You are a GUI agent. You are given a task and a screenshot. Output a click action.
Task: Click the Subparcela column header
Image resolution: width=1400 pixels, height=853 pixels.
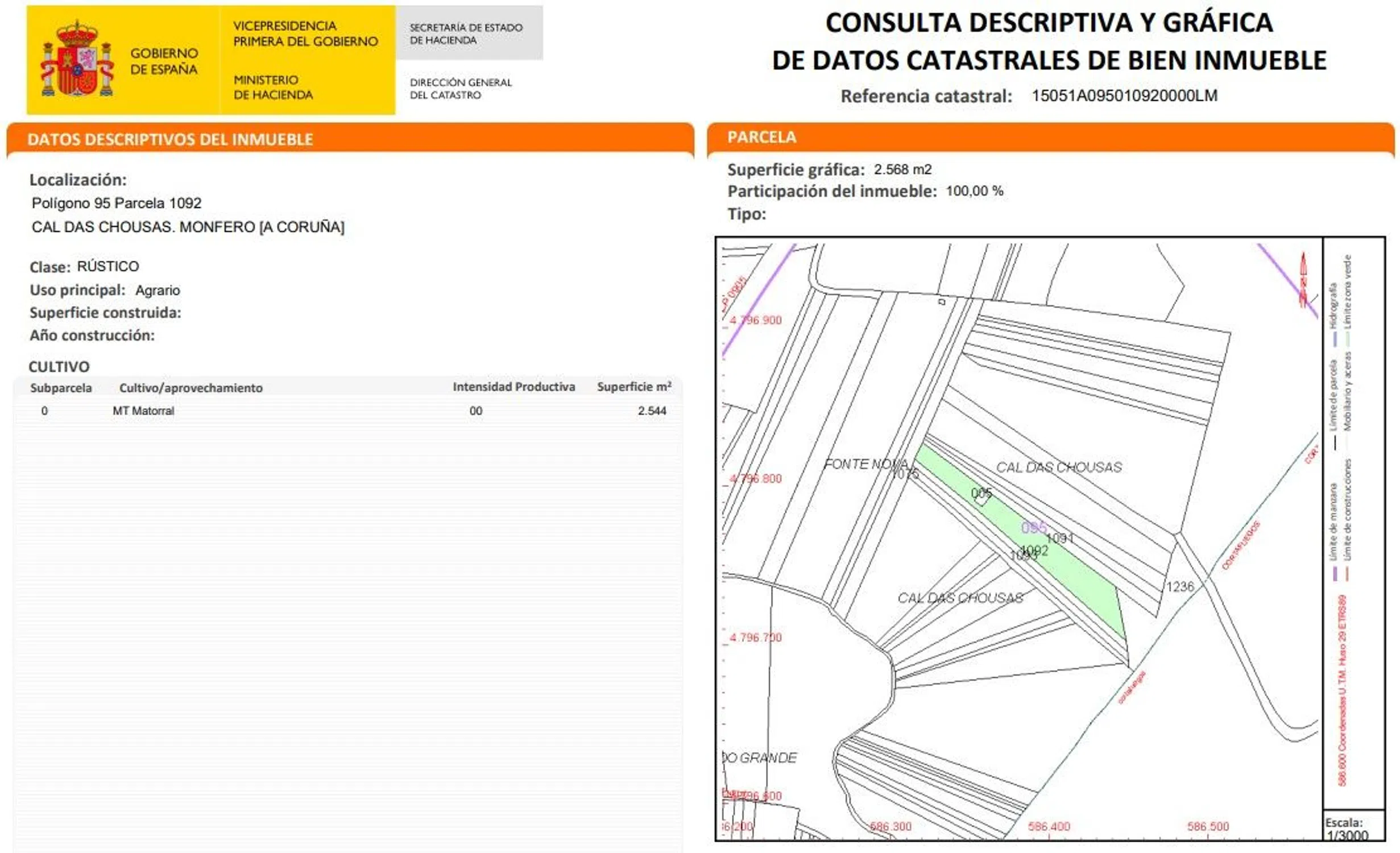pos(61,388)
